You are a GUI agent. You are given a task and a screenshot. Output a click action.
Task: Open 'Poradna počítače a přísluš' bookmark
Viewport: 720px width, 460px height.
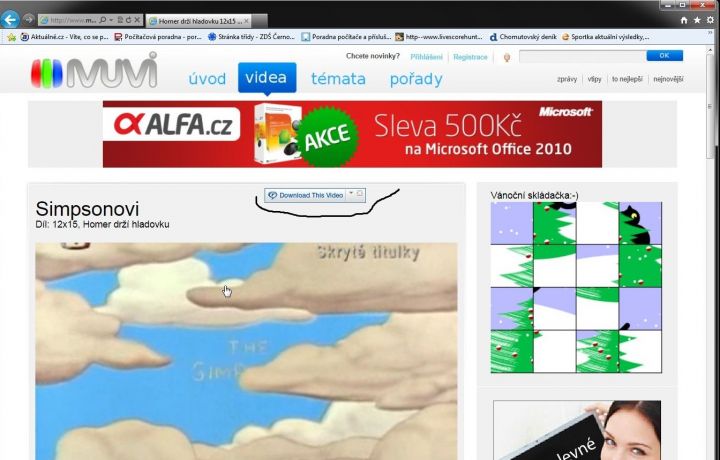(x=346, y=37)
